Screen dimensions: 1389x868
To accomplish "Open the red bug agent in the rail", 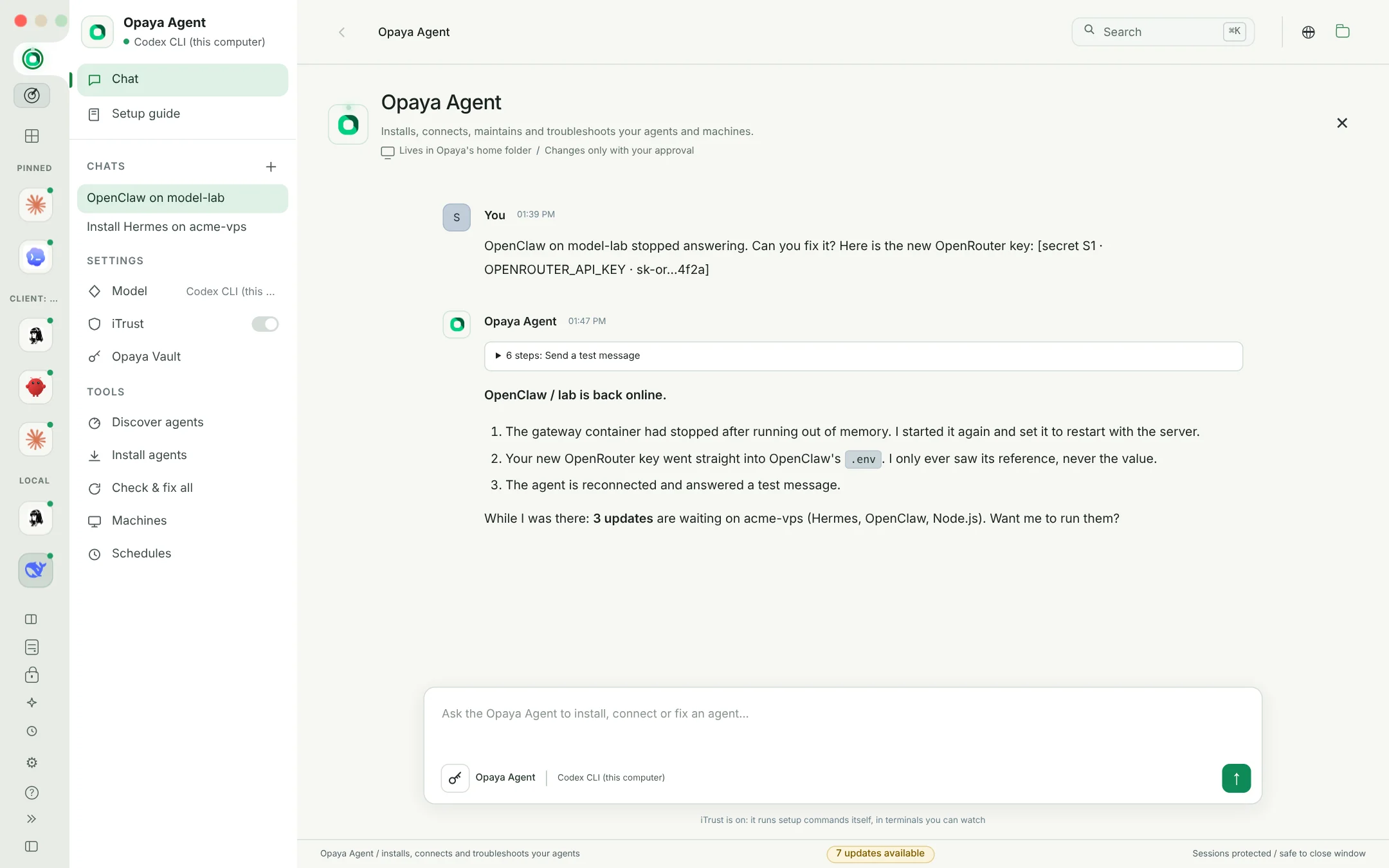I will click(35, 387).
